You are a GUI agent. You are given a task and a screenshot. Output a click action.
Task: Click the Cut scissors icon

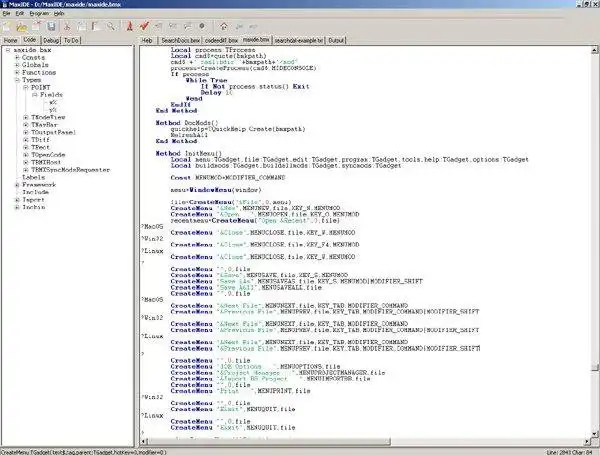click(x=67, y=26)
